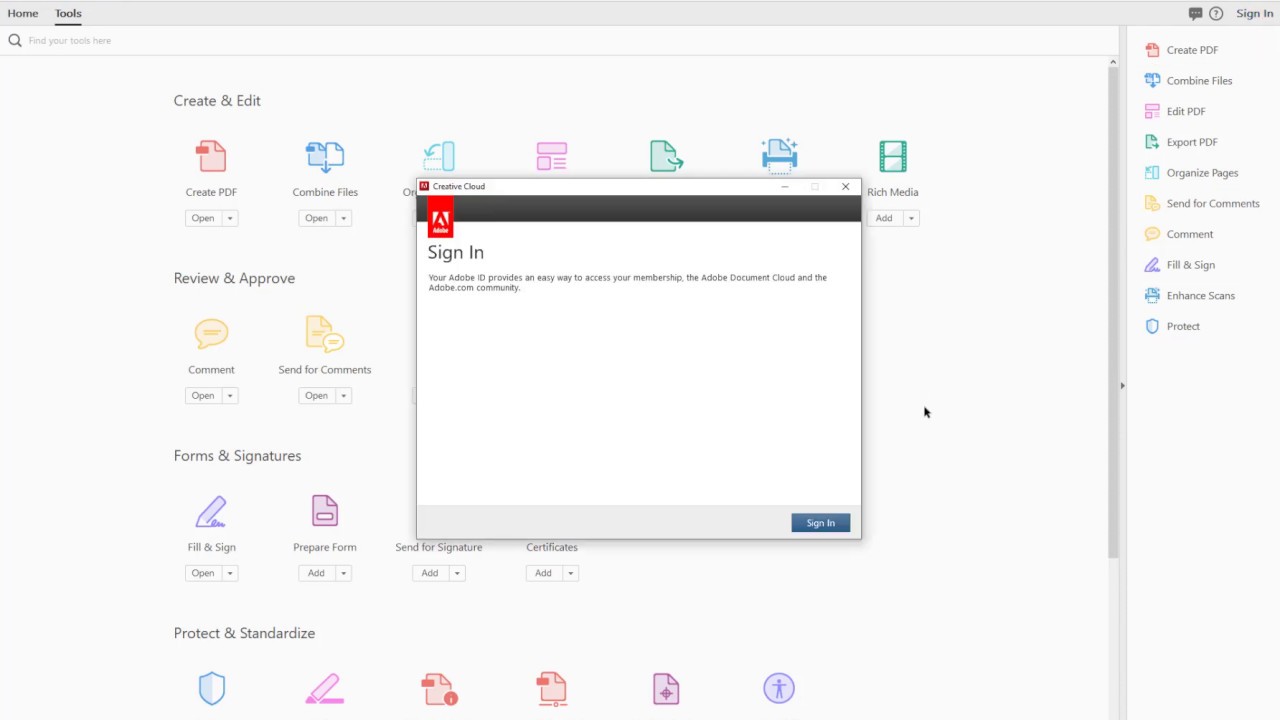
Task: Click the Redact pink marker icon
Action: (325, 688)
